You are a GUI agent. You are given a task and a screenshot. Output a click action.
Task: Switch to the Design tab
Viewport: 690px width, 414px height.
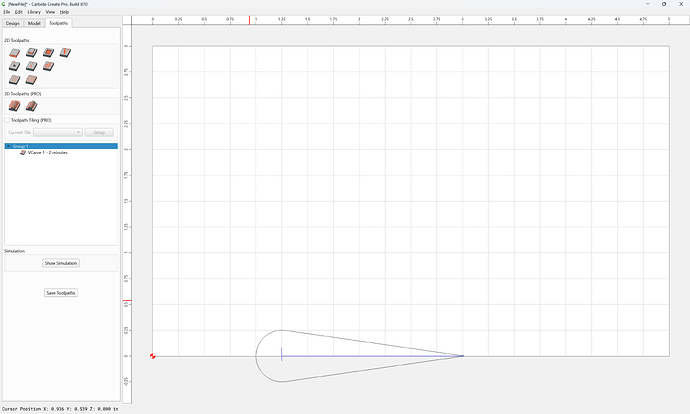coord(13,23)
